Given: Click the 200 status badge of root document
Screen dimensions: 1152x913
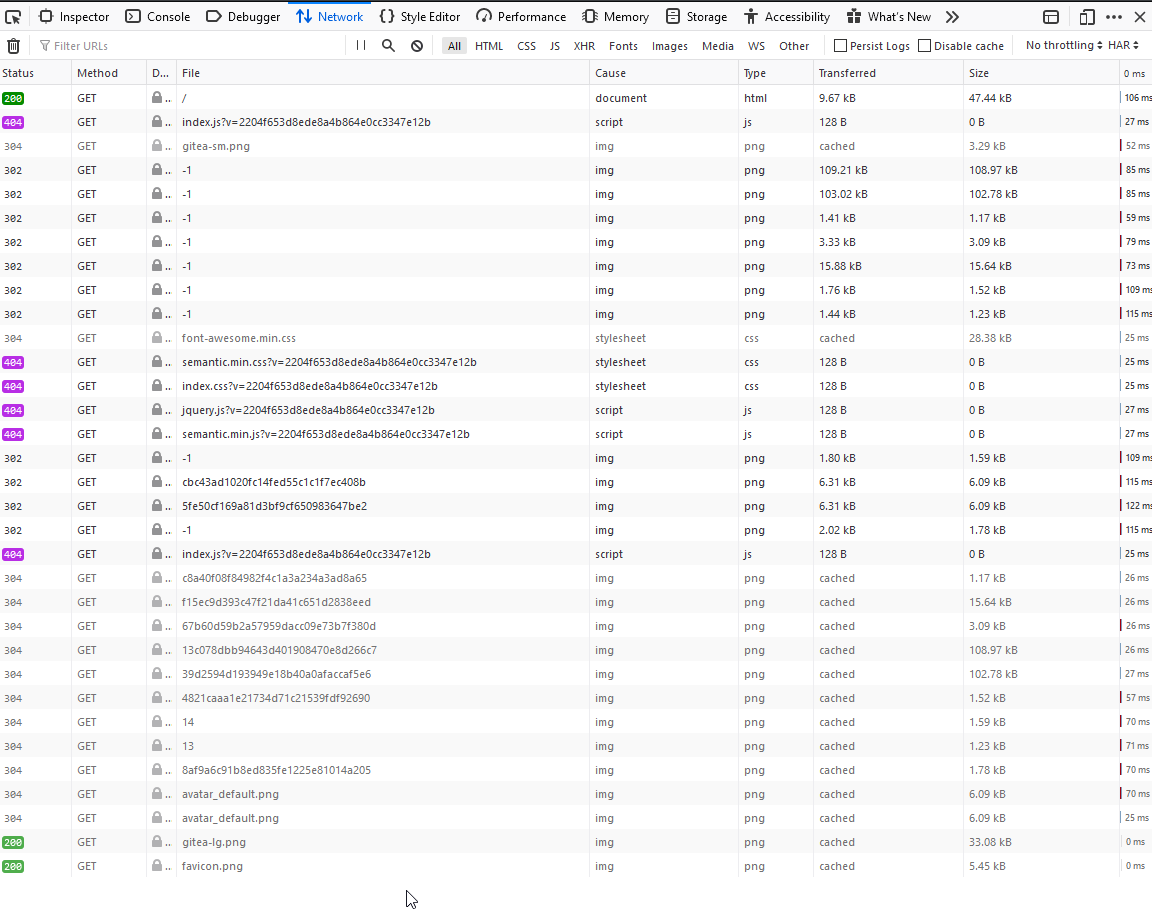Looking at the screenshot, I should coord(12,98).
